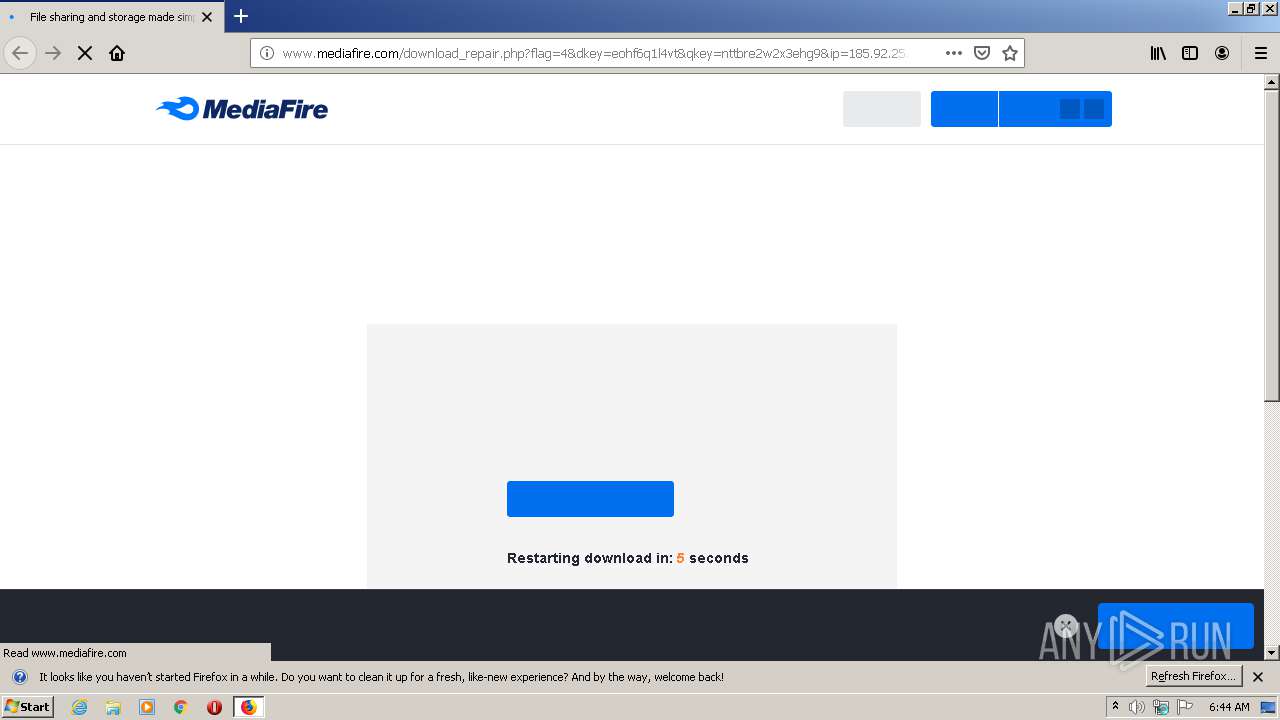Launch Opera from the taskbar
Image resolution: width=1280 pixels, height=720 pixels.
click(x=214, y=707)
